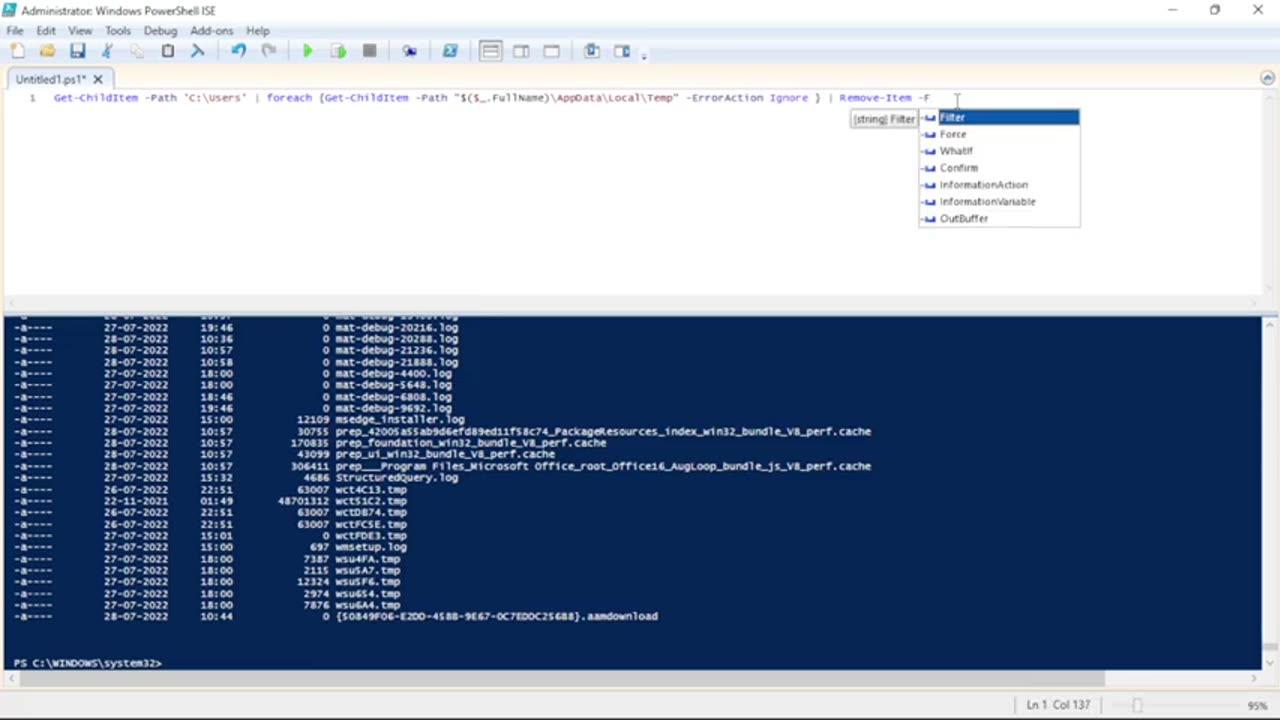
Task: Click the console pane horizontal scrollbar
Action: click(x=560, y=679)
